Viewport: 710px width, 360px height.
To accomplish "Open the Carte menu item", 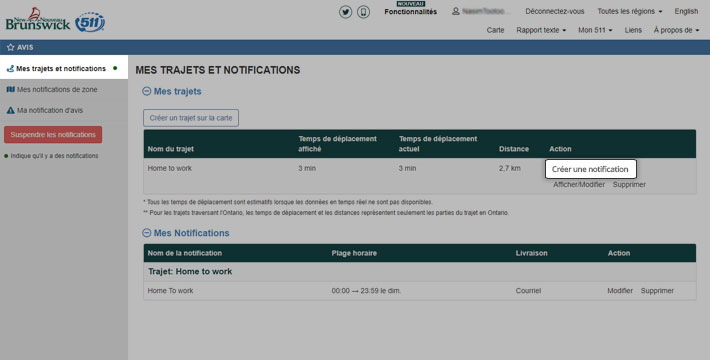I will pyautogui.click(x=495, y=30).
